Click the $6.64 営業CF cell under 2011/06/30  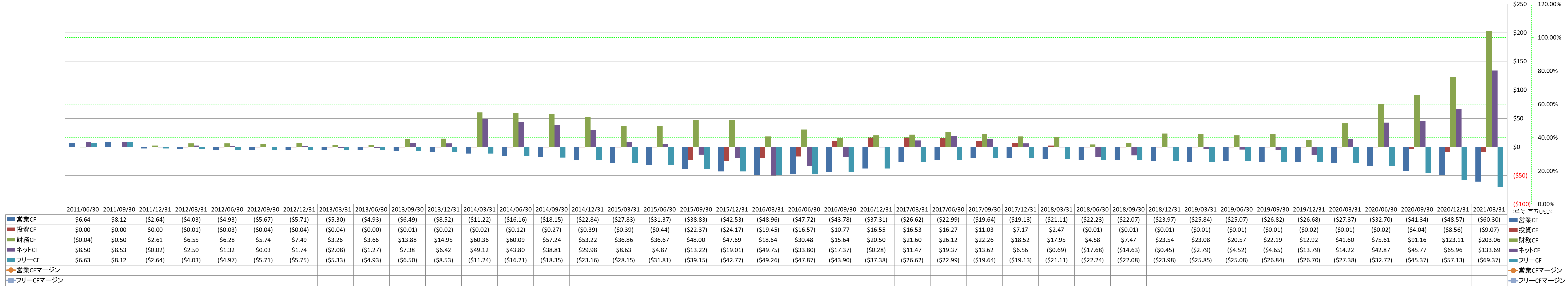[x=83, y=220]
